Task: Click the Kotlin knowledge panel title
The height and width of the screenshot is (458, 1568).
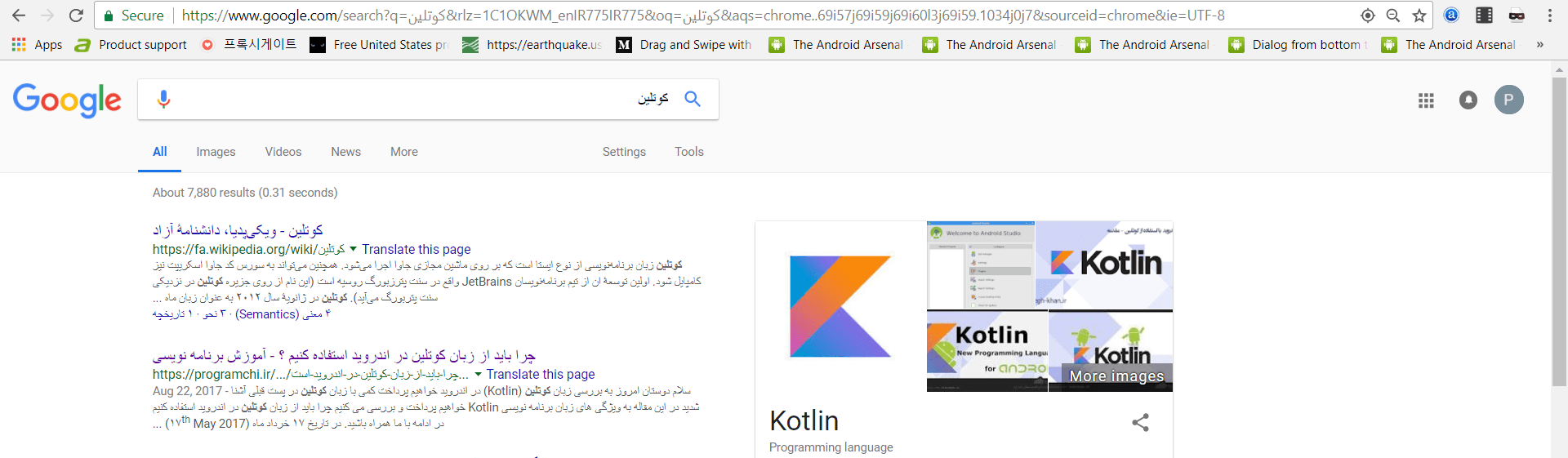Action: (x=804, y=420)
